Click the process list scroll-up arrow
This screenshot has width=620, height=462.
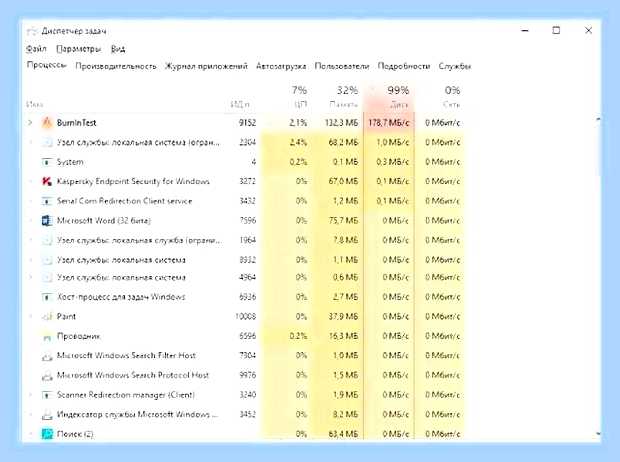tap(598, 119)
